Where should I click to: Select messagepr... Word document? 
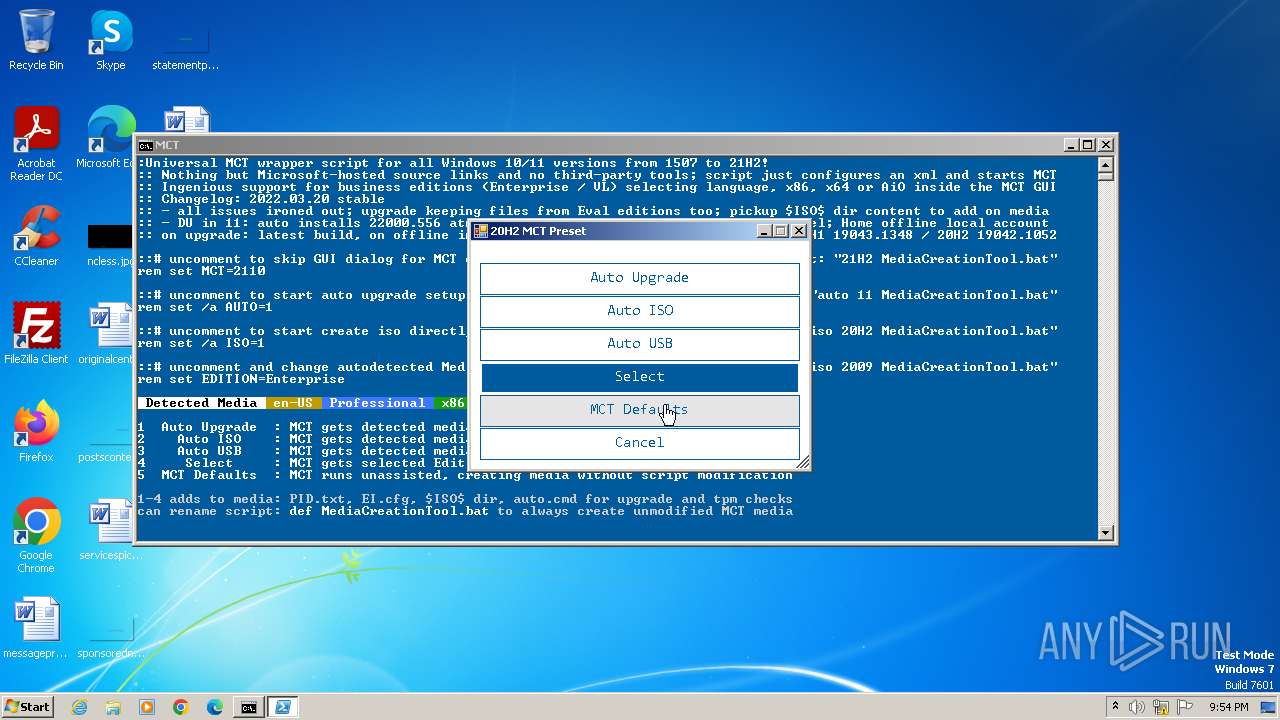36,629
